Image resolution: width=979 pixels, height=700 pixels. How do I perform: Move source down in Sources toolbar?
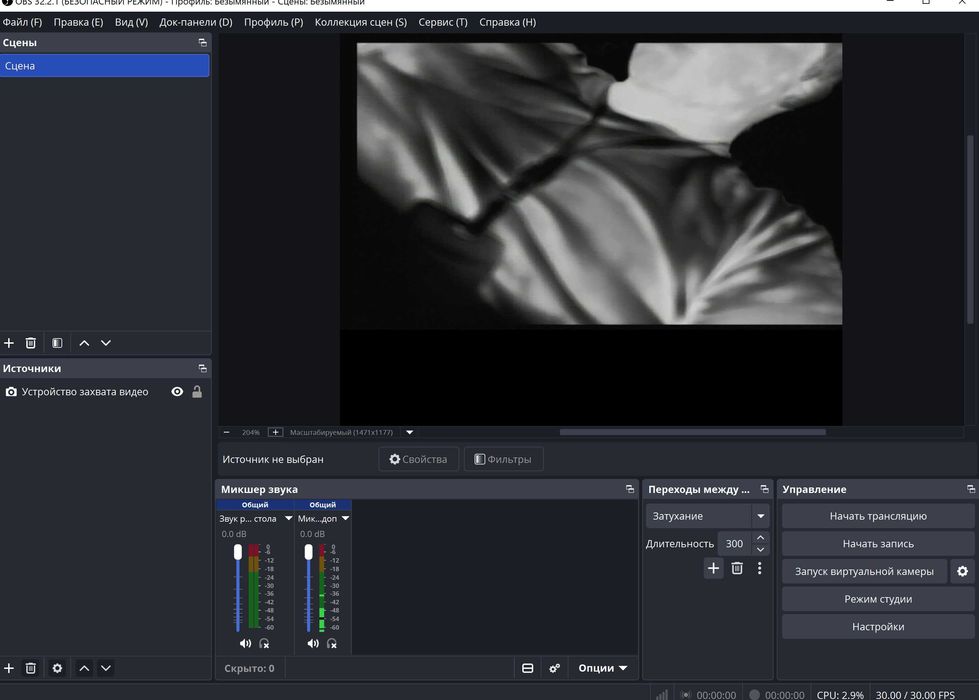tap(106, 668)
